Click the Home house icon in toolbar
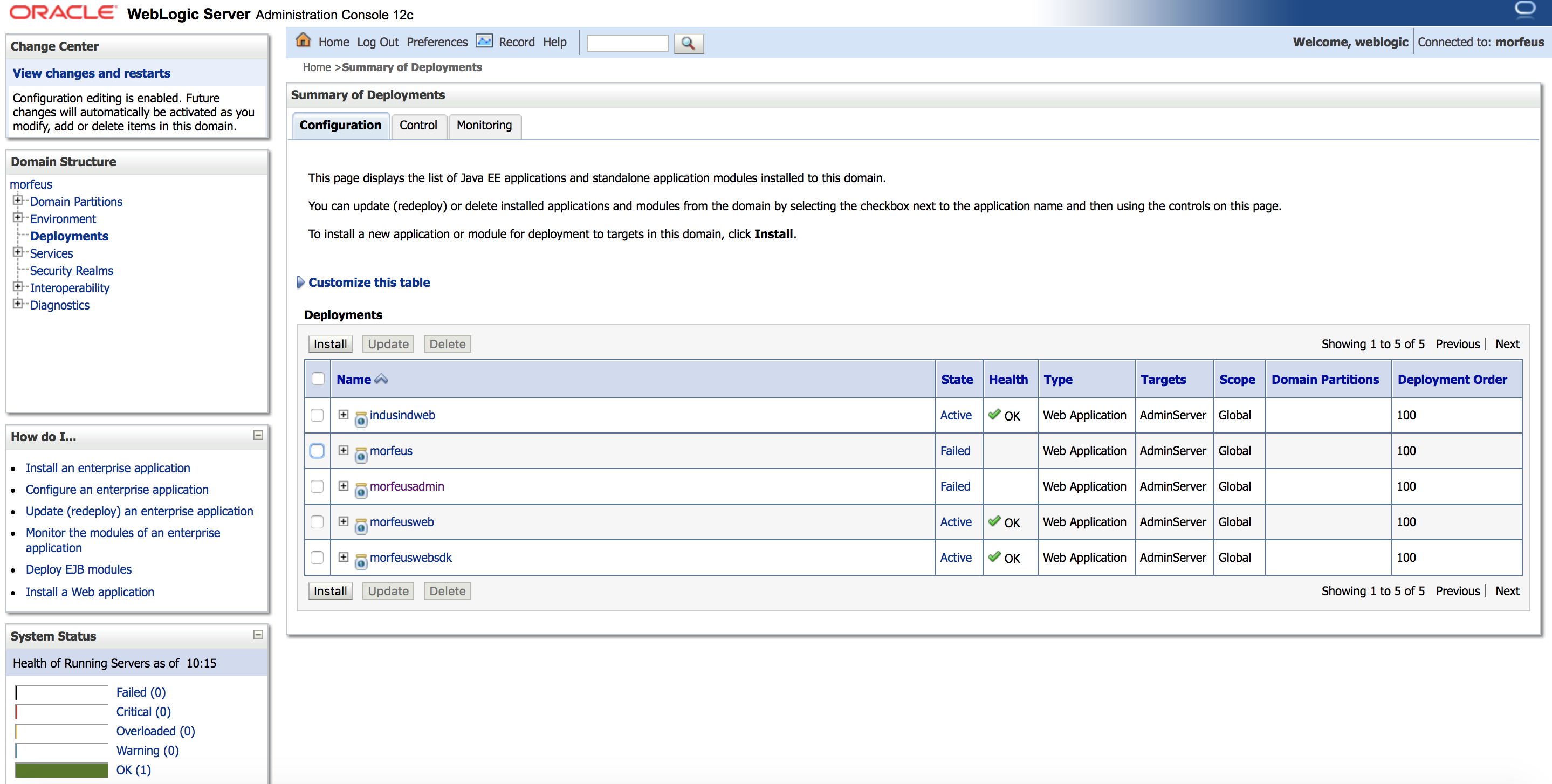The width and height of the screenshot is (1552, 784). coord(303,40)
